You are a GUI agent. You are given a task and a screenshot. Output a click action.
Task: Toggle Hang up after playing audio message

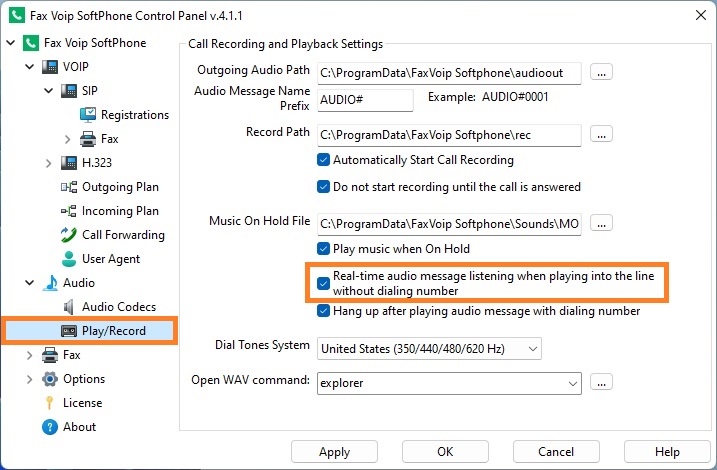(x=323, y=311)
